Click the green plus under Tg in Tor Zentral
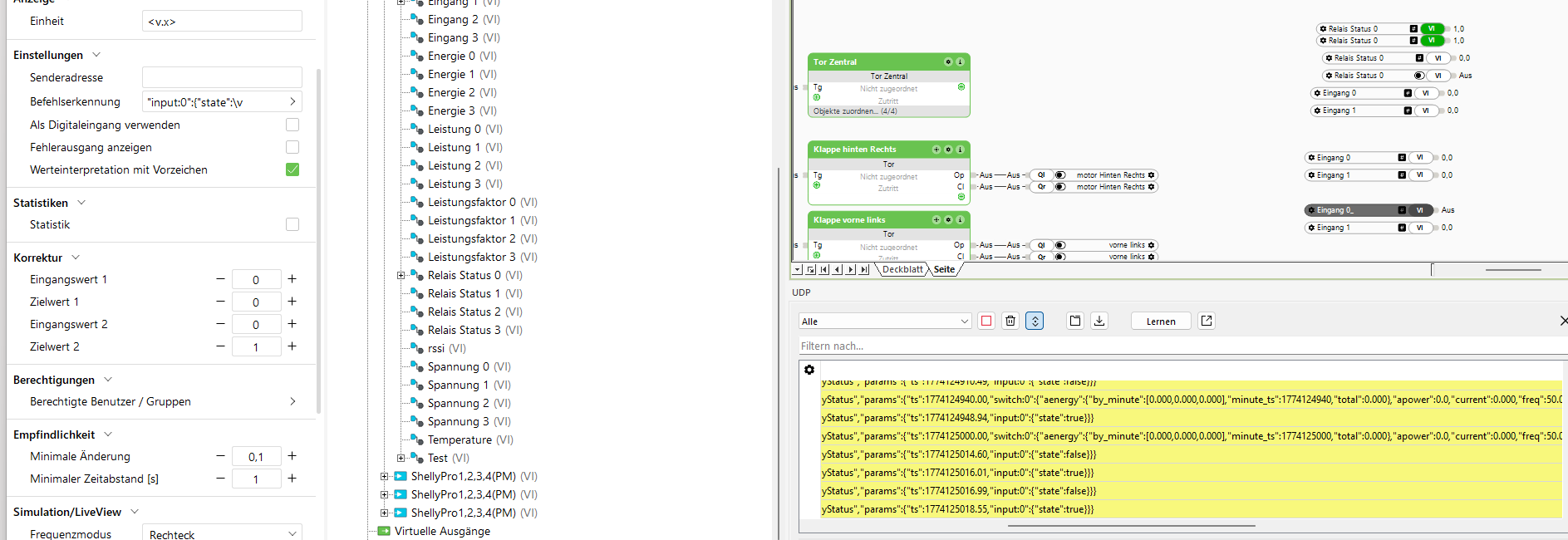 pyautogui.click(x=817, y=97)
